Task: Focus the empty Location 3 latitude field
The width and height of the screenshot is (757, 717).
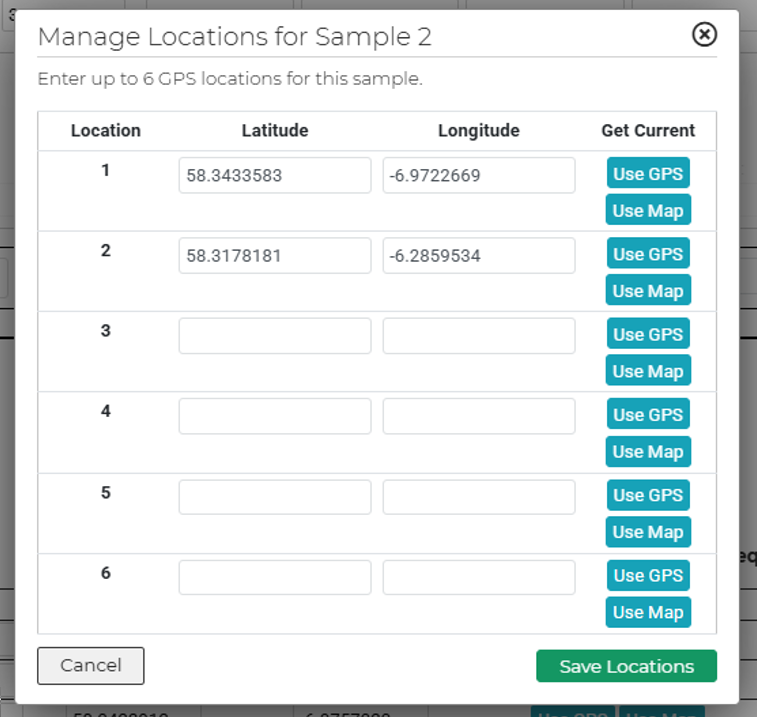Action: 274,336
